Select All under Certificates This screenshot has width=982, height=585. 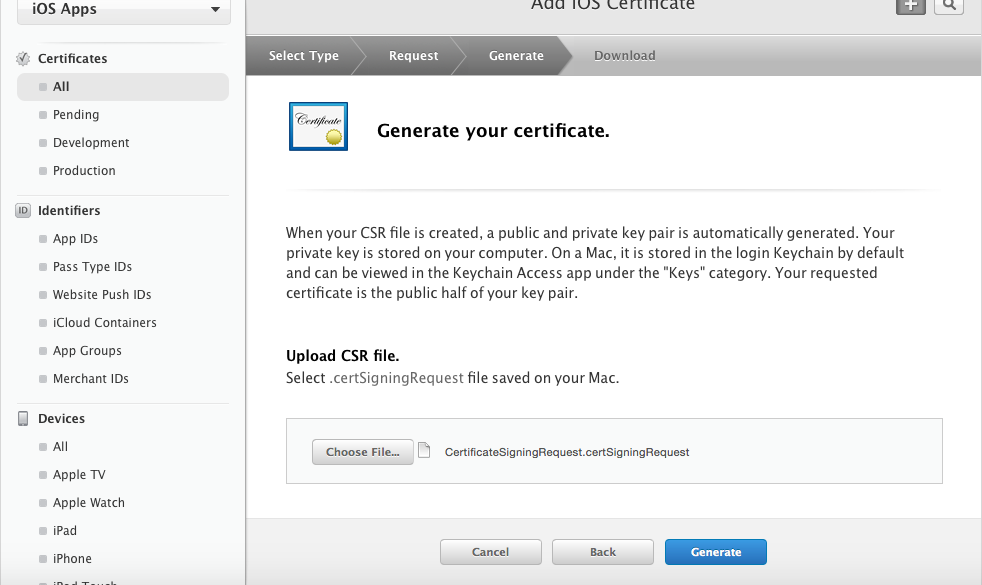[x=123, y=87]
